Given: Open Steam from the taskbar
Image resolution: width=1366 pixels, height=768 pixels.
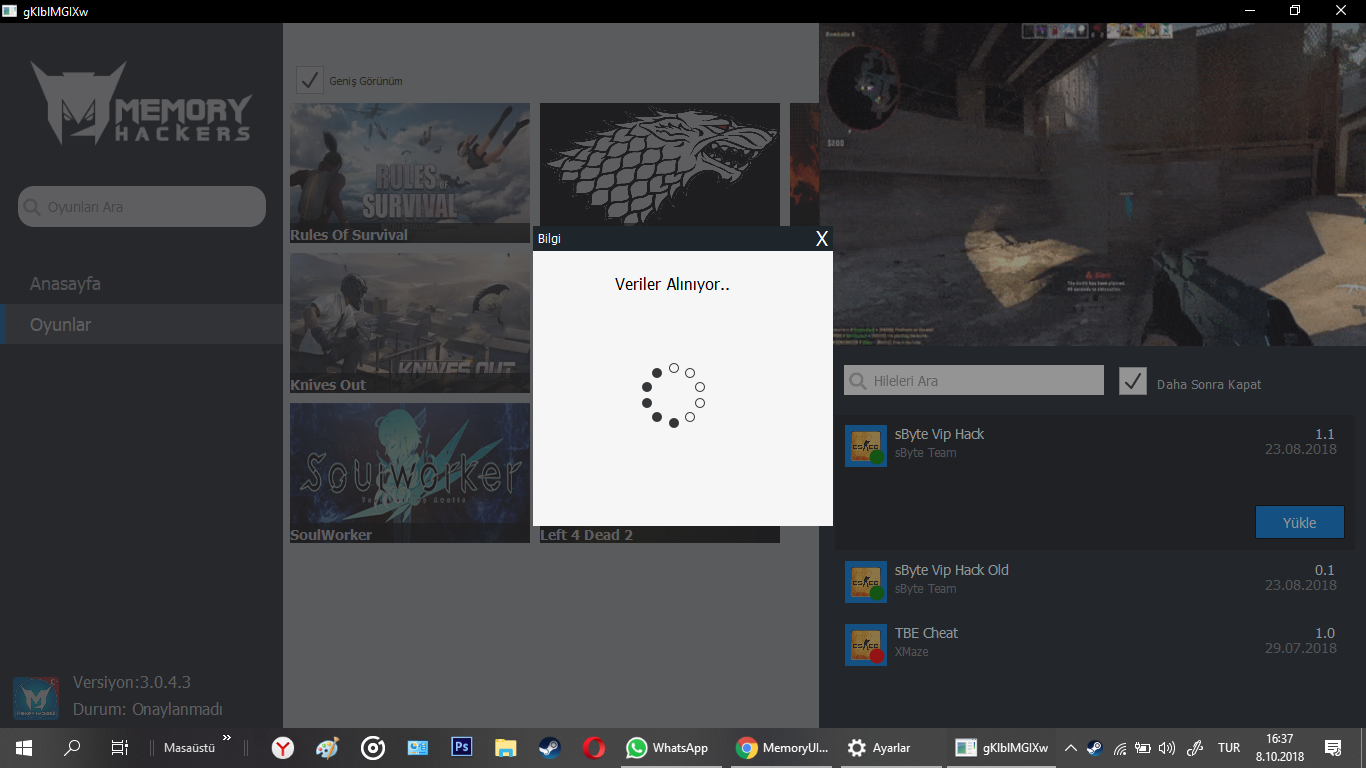Looking at the screenshot, I should point(550,748).
